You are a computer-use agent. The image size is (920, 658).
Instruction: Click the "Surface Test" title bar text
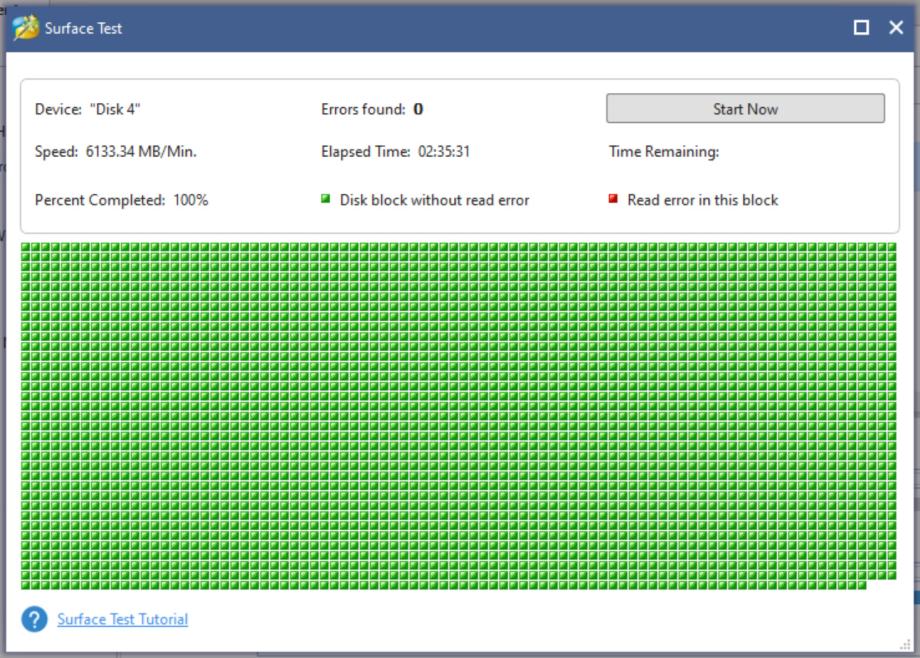(x=83, y=28)
